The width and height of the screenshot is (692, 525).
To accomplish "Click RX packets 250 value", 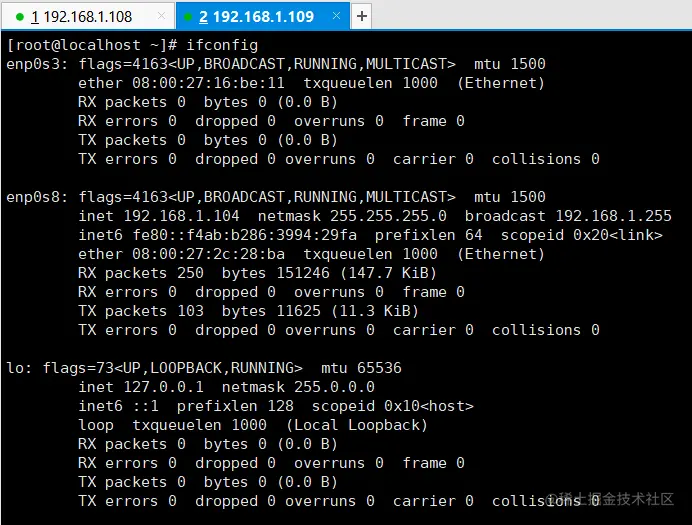I will tap(191, 273).
